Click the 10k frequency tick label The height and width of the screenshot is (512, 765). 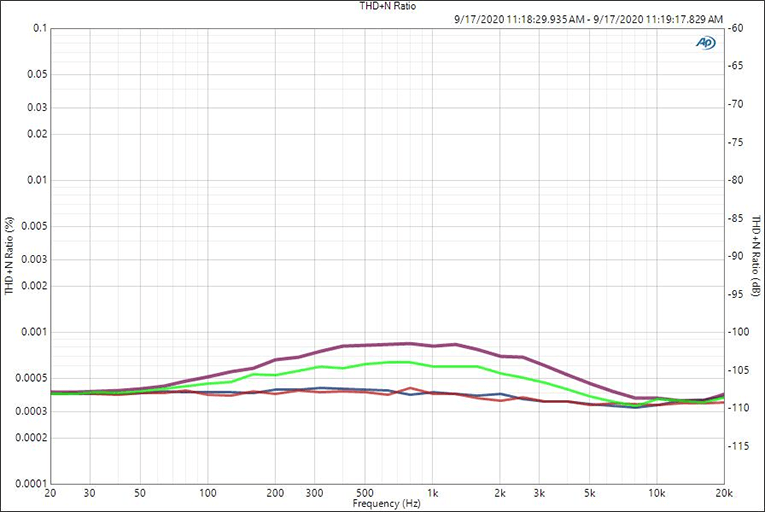click(657, 494)
